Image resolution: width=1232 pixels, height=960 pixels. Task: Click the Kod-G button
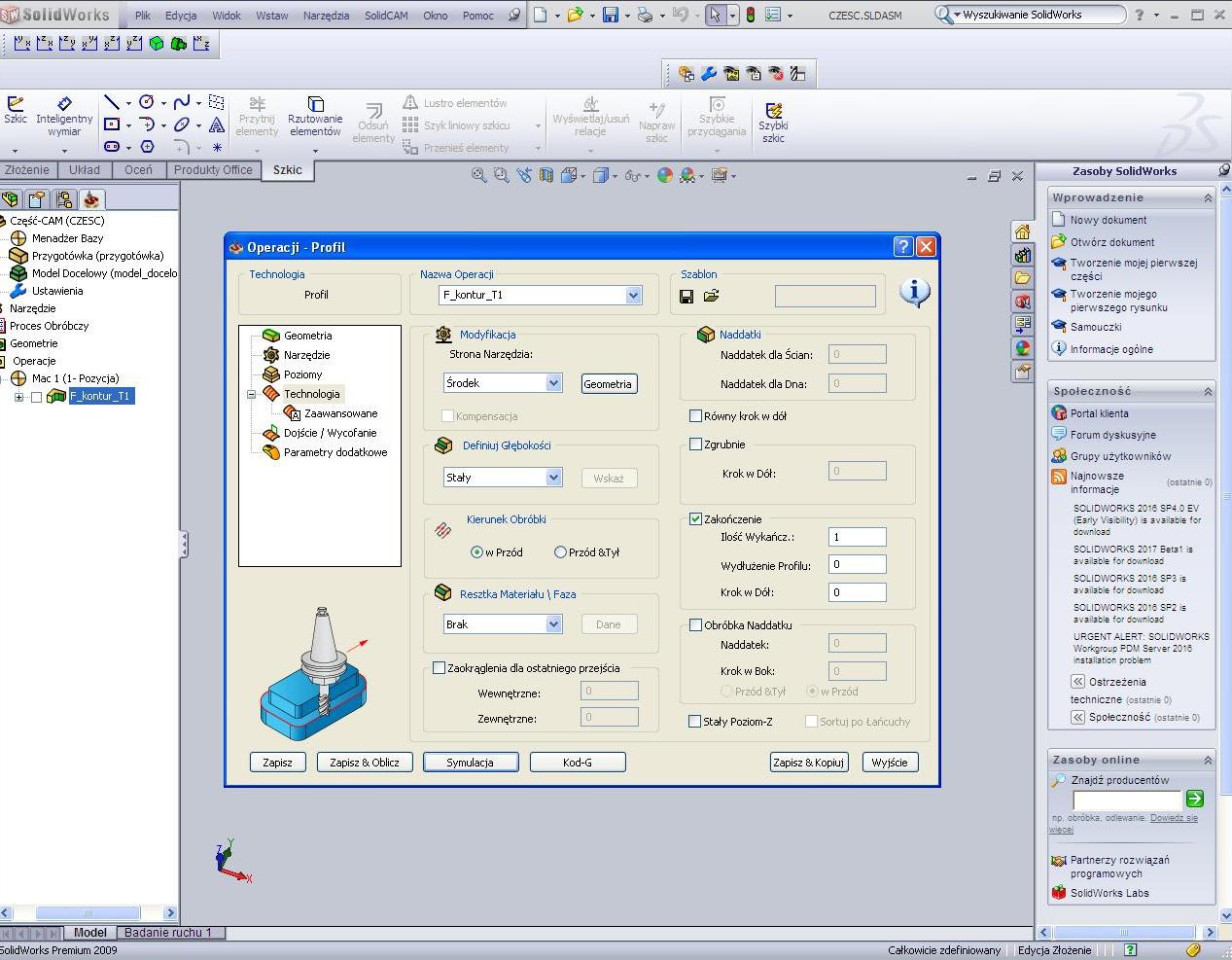[x=578, y=763]
